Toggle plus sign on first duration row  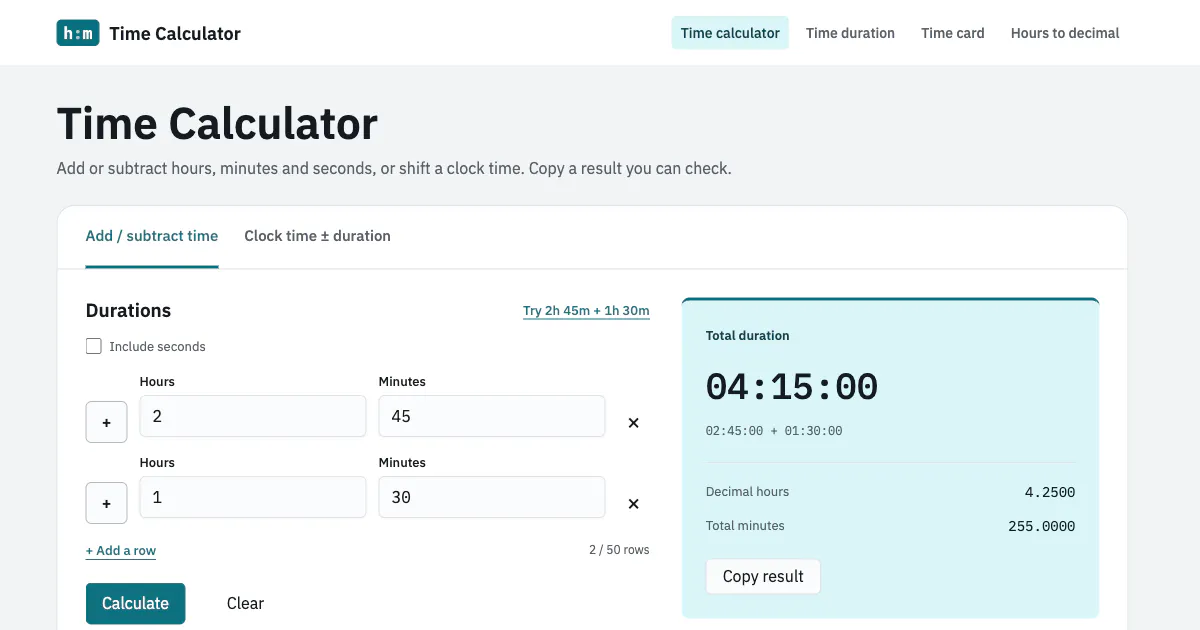pyautogui.click(x=106, y=422)
